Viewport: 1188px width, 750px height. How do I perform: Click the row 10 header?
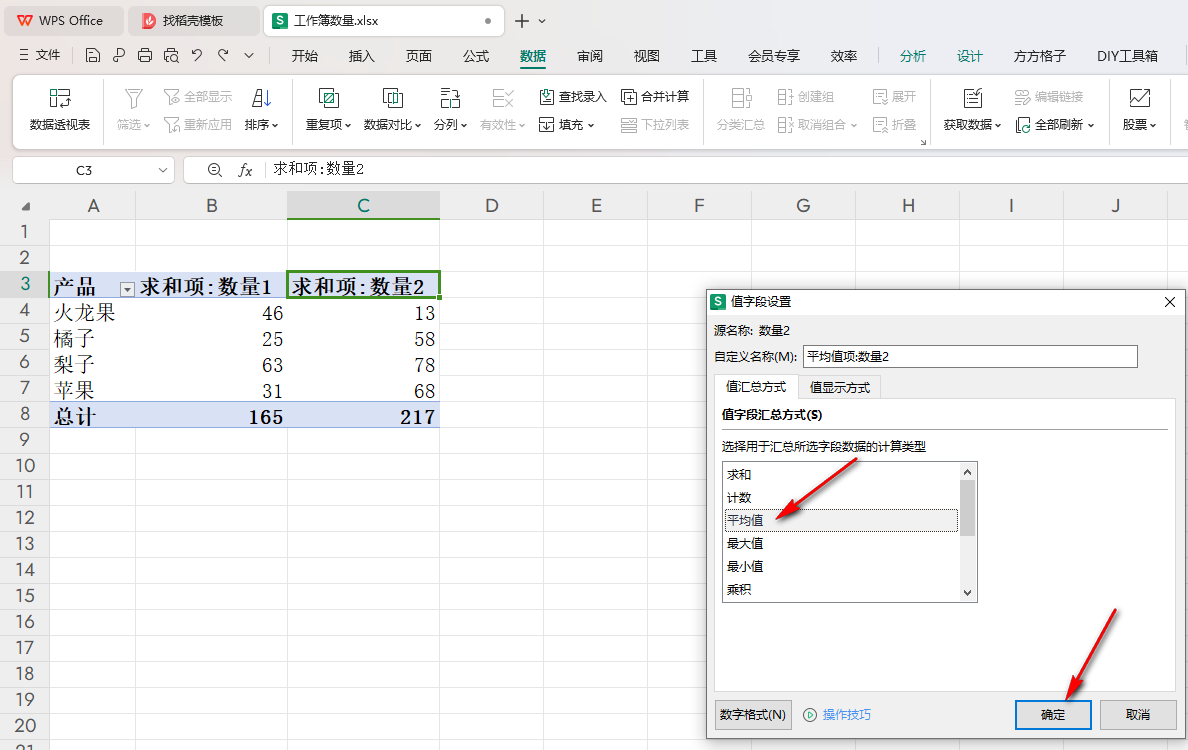point(25,465)
